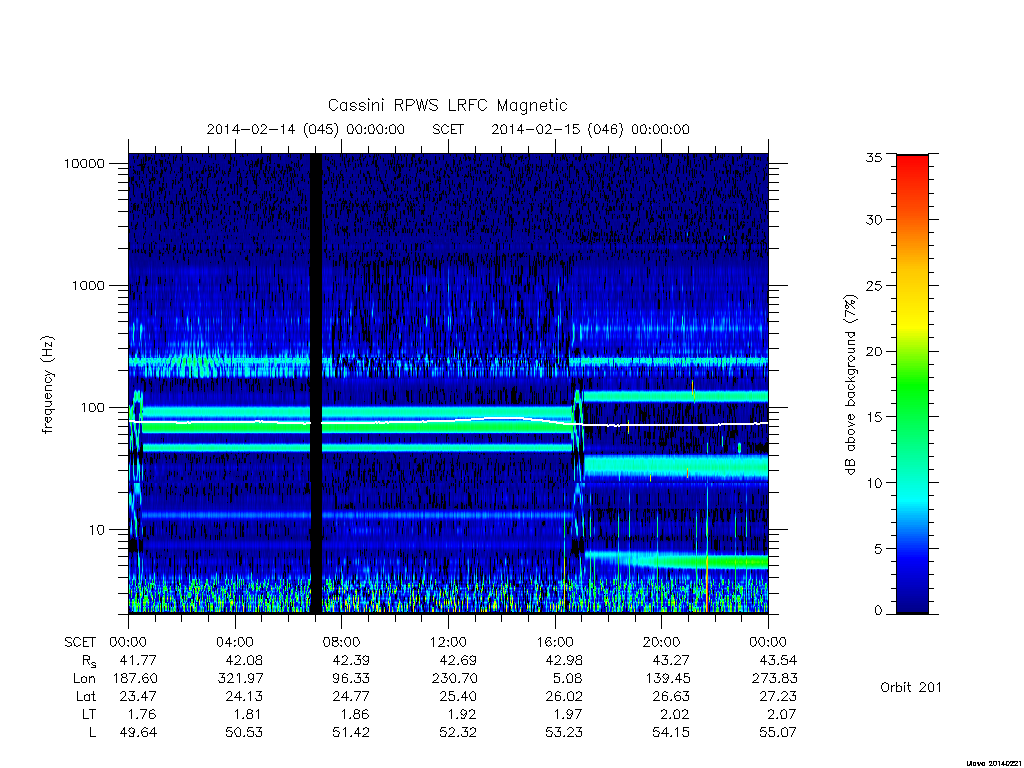Click L value '50.53'
This screenshot has height=768, width=1024.
244,733
